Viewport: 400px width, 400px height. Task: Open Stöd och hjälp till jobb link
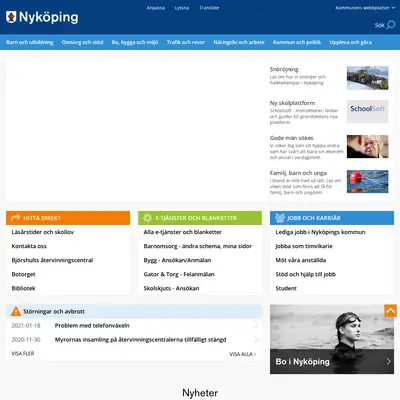click(x=306, y=274)
